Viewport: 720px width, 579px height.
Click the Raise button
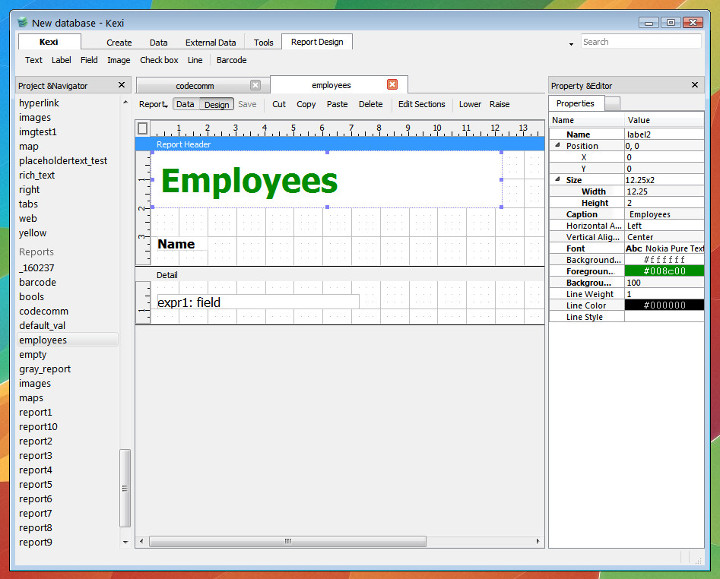click(x=499, y=104)
